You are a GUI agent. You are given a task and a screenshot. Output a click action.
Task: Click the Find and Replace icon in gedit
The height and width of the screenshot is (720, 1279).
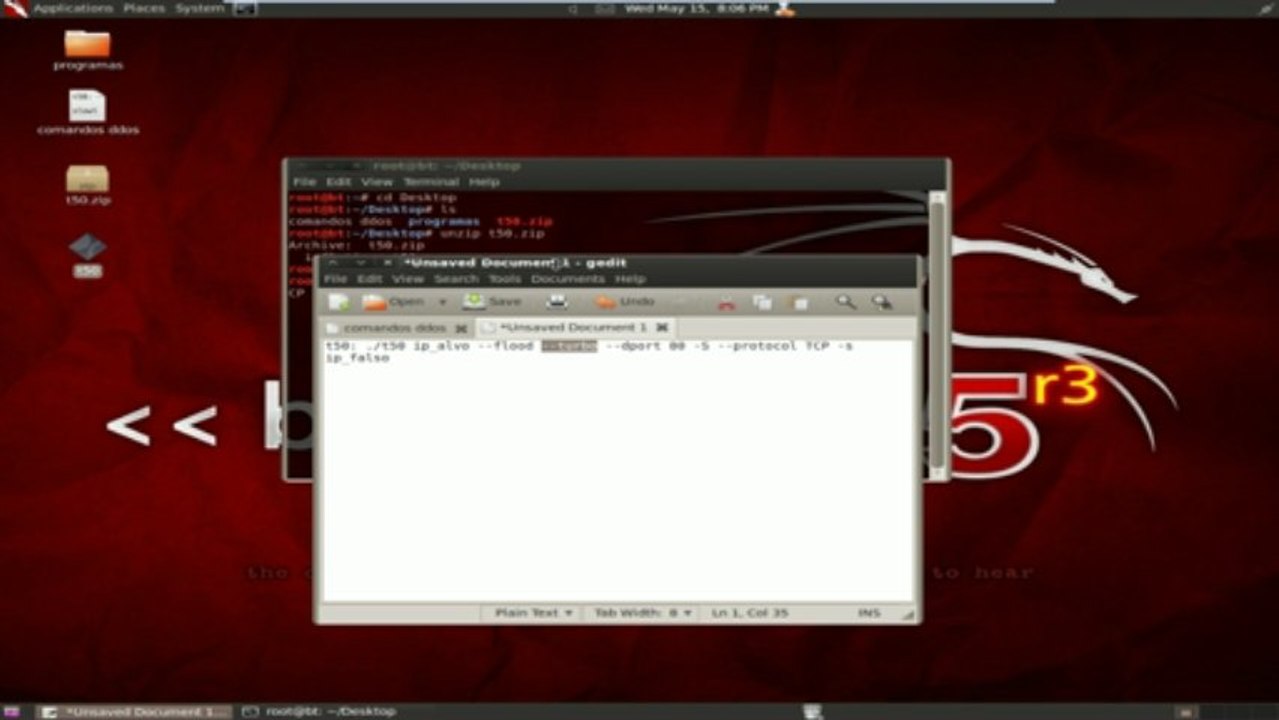(x=881, y=302)
